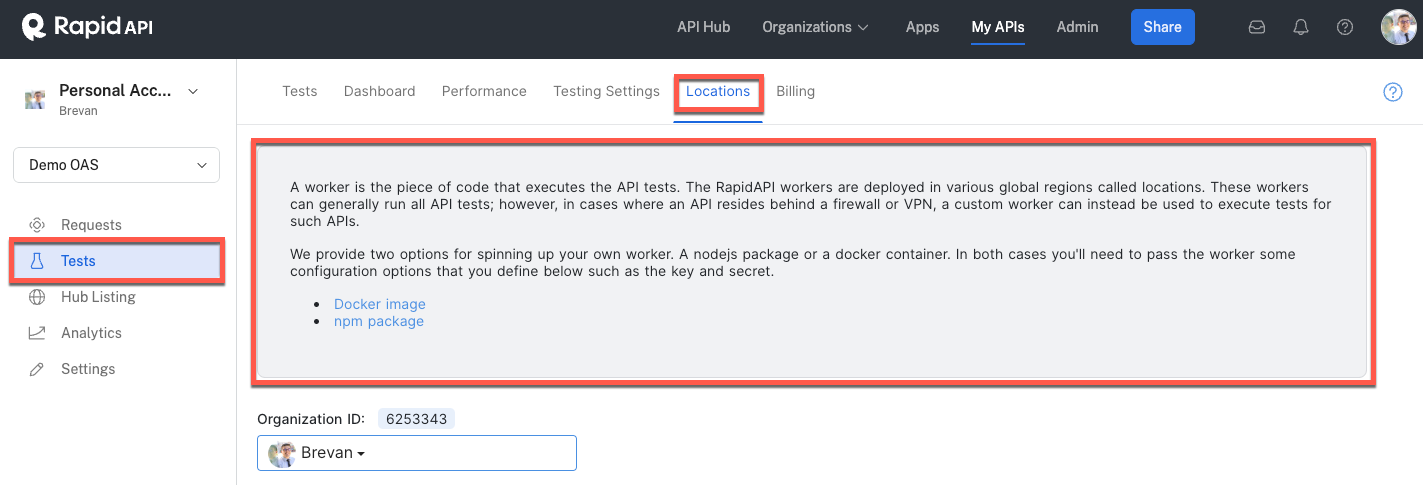Select Requests in the sidebar

tap(91, 225)
